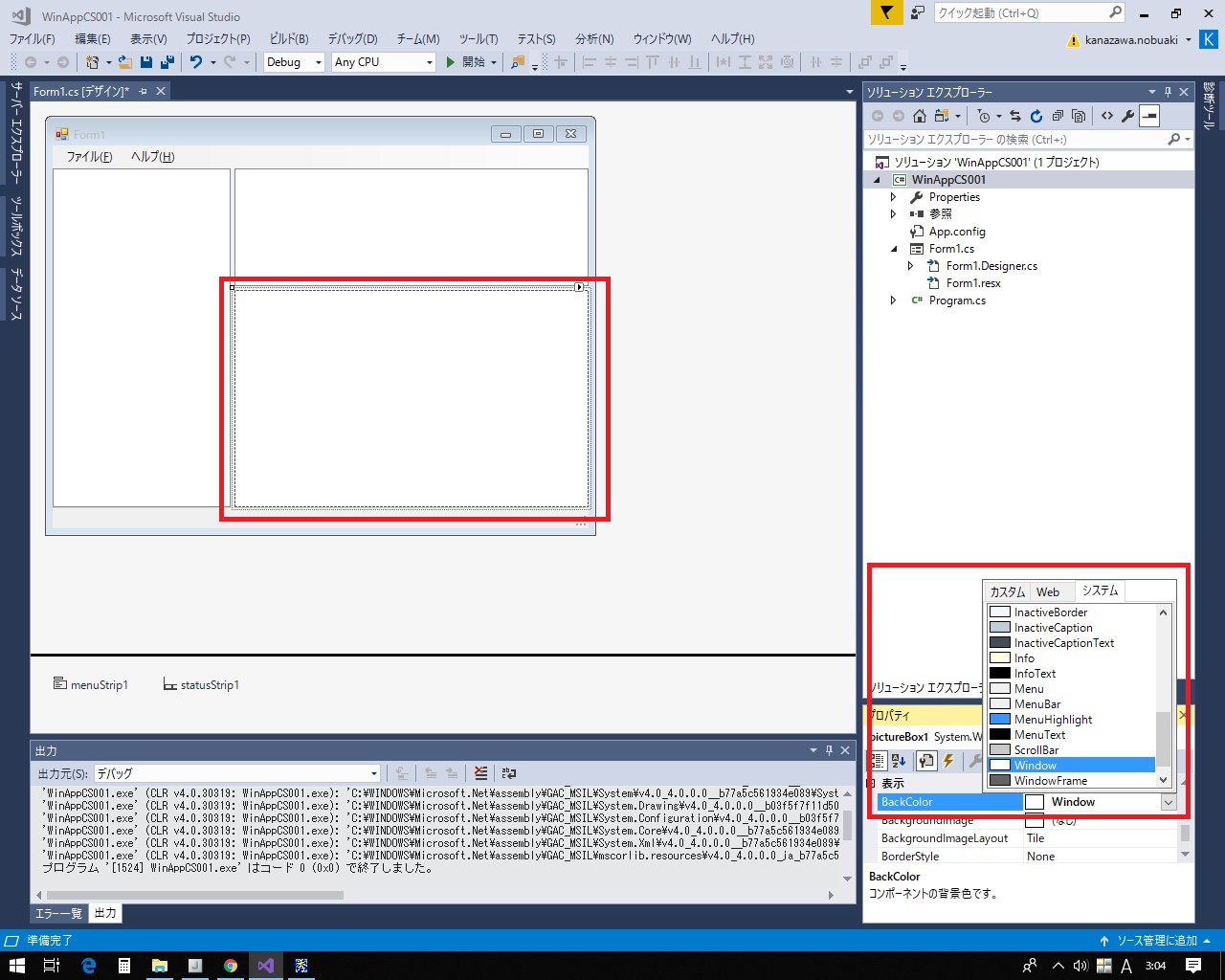Click the ツールボックス side tab
The image size is (1225, 980).
click(16, 228)
